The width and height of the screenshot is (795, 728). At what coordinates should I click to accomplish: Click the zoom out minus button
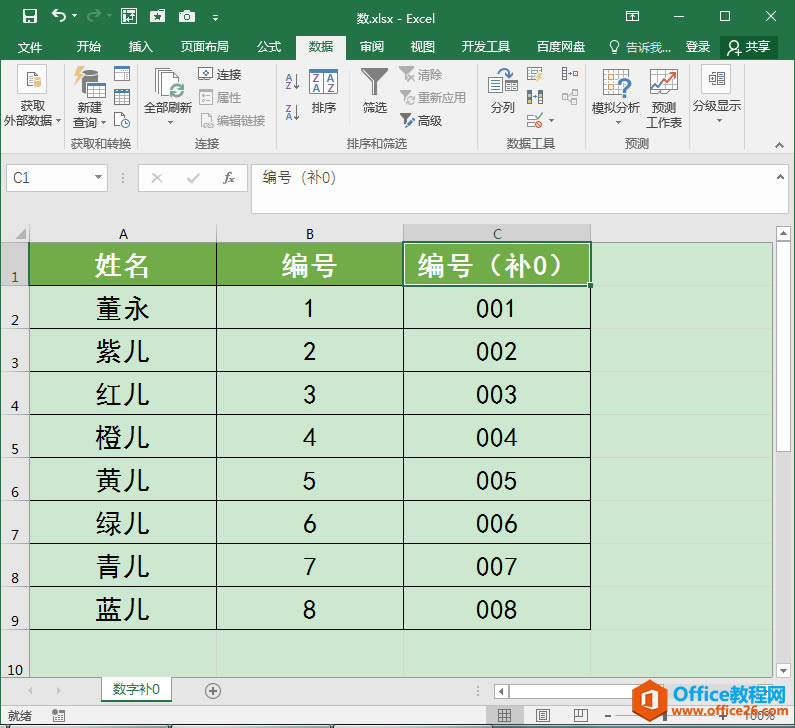[x=607, y=715]
